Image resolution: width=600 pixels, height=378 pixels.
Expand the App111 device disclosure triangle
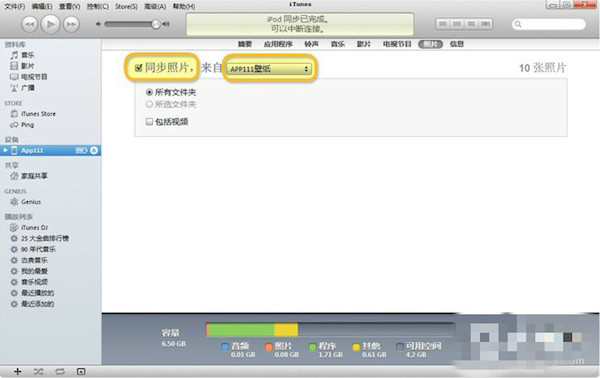(5, 150)
